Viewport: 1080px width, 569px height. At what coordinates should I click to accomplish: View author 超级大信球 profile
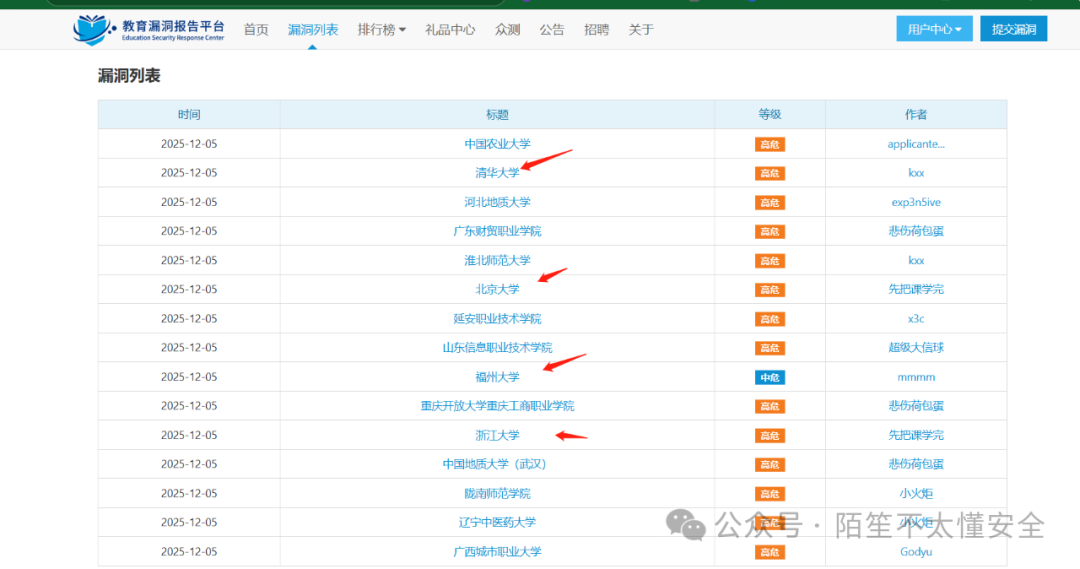[x=916, y=348]
